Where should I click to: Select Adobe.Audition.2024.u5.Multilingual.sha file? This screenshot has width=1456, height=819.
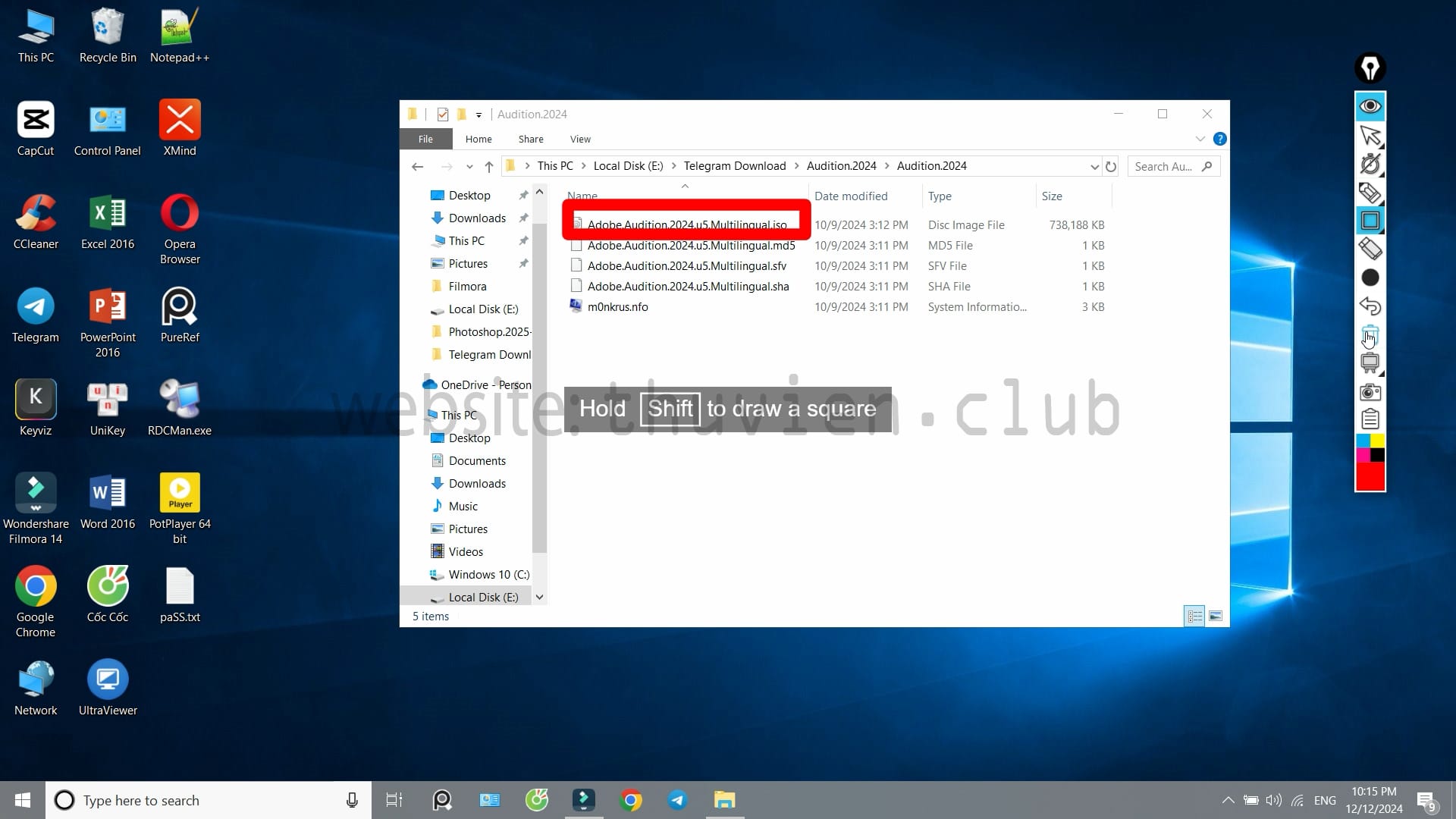688,287
